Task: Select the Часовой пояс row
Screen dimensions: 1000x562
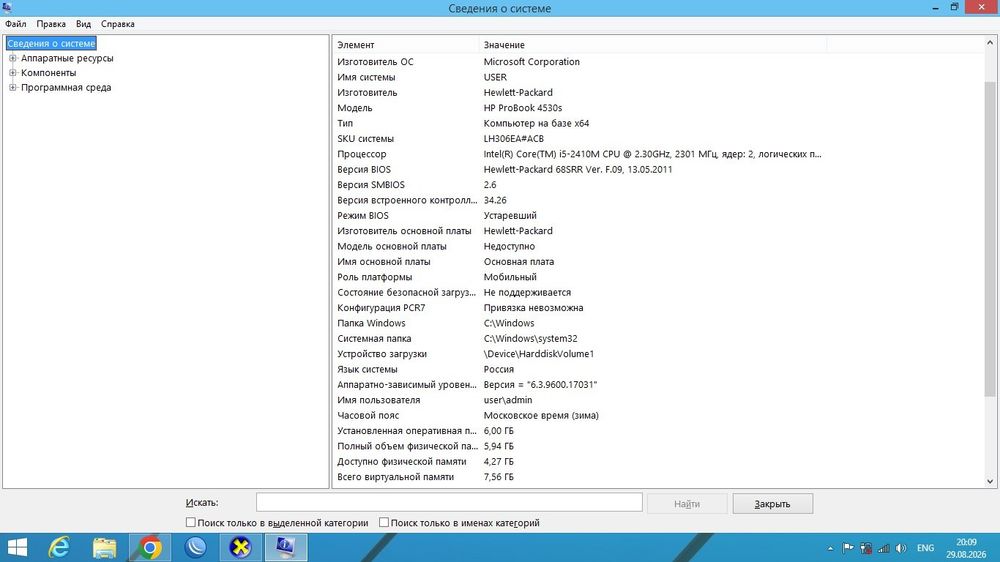Action: tap(579, 415)
